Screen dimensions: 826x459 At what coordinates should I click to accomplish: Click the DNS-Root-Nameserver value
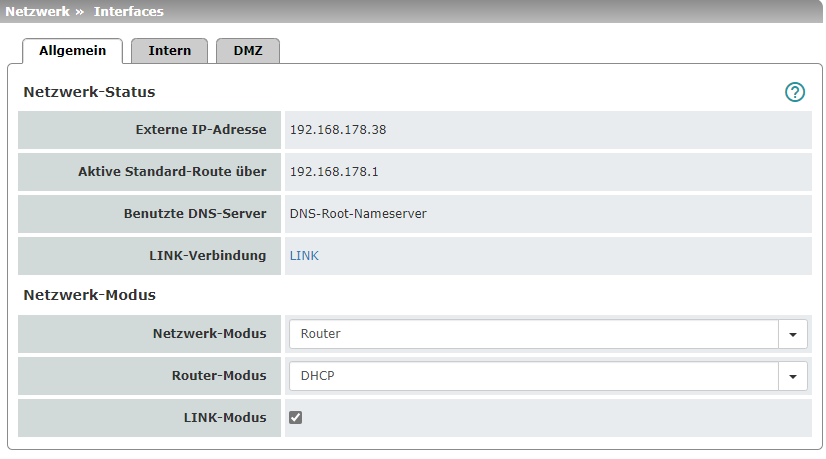[358, 213]
